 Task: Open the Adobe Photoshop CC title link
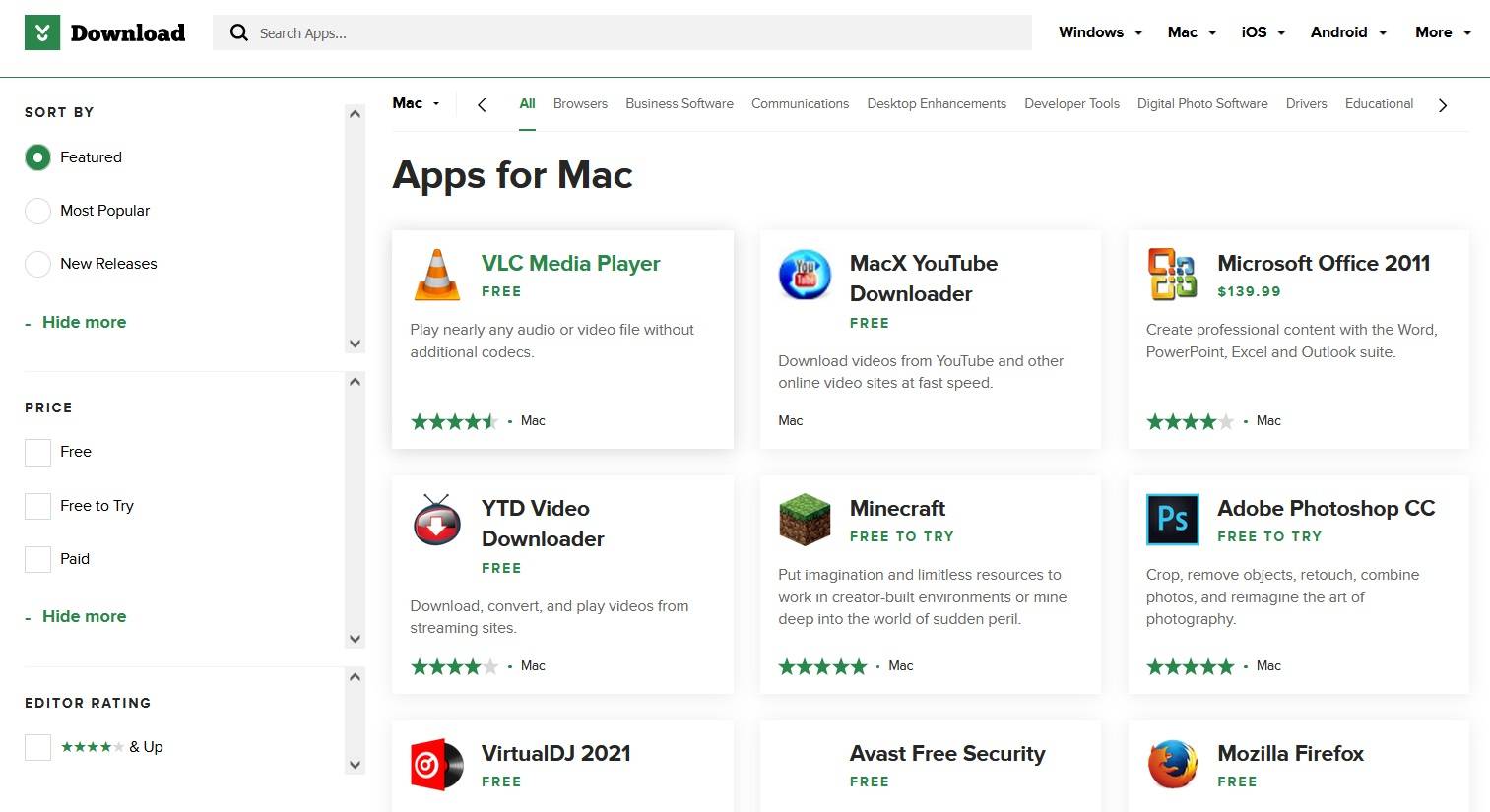[1327, 508]
